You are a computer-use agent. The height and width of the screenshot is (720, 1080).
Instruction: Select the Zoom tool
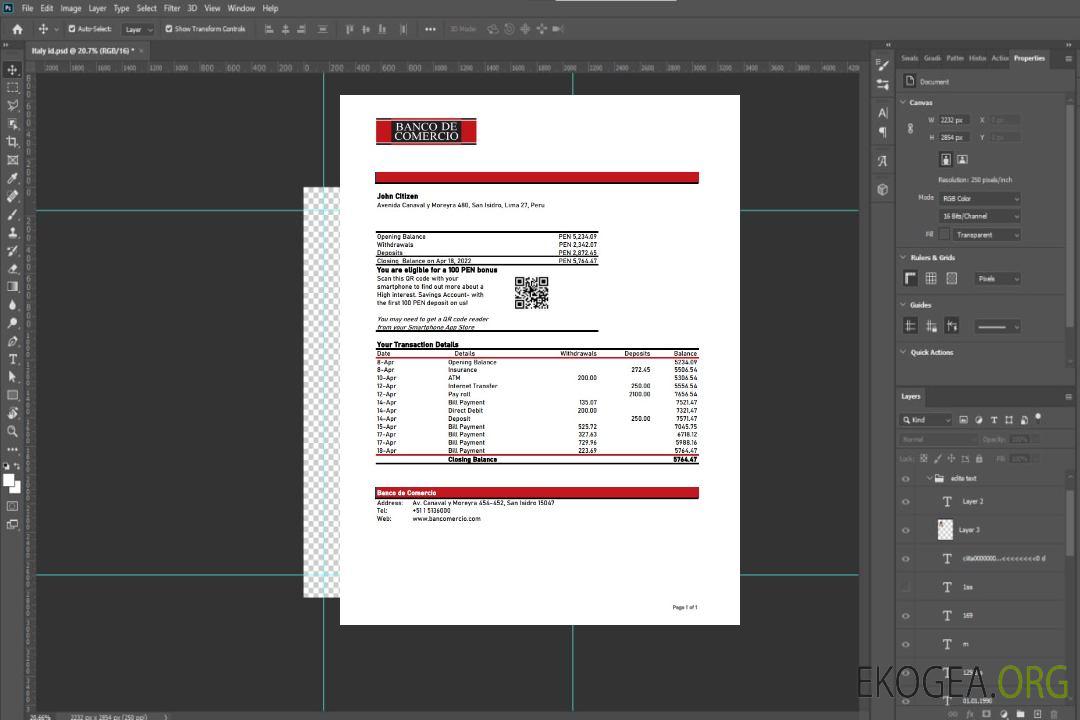13,431
